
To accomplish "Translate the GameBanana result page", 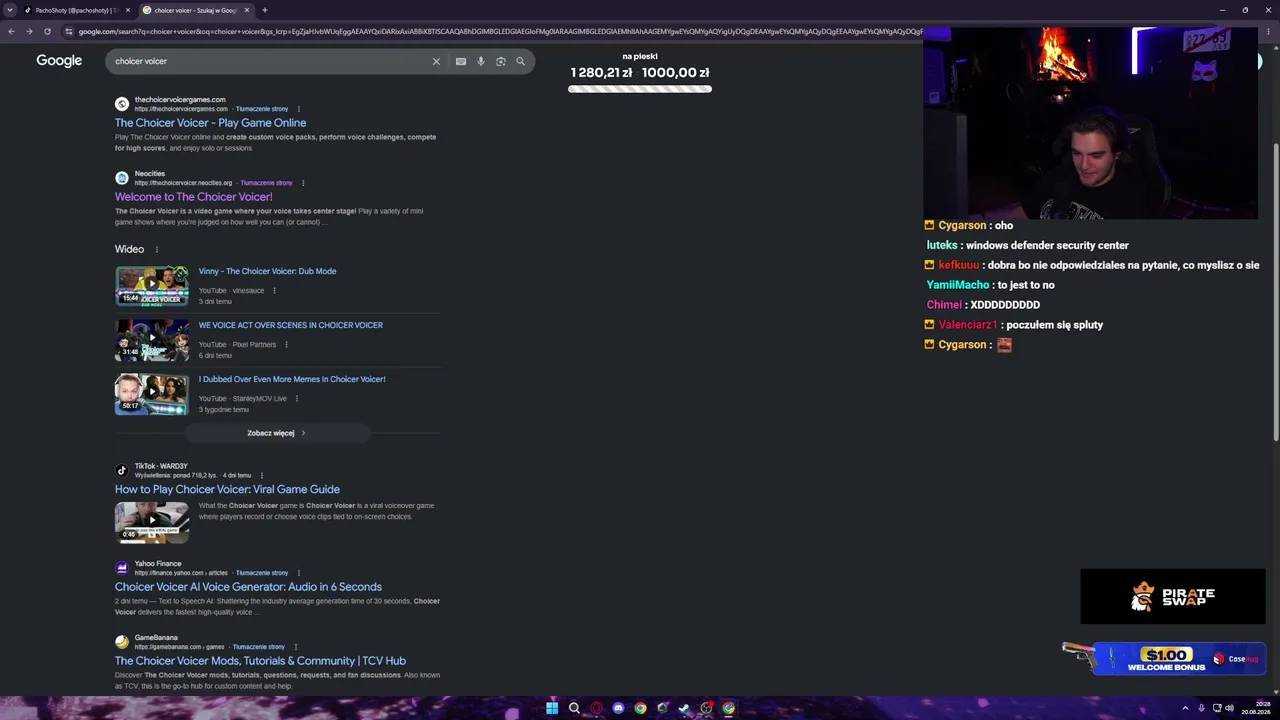I will 259,647.
